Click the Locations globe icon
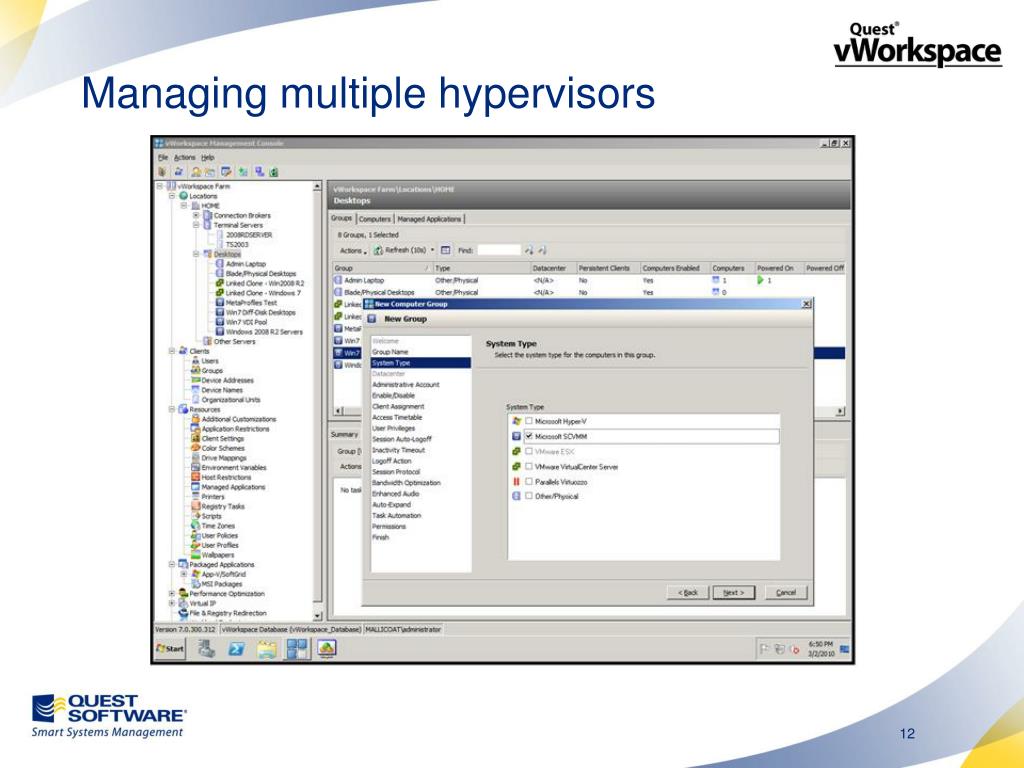This screenshot has height=768, width=1024. 184,196
